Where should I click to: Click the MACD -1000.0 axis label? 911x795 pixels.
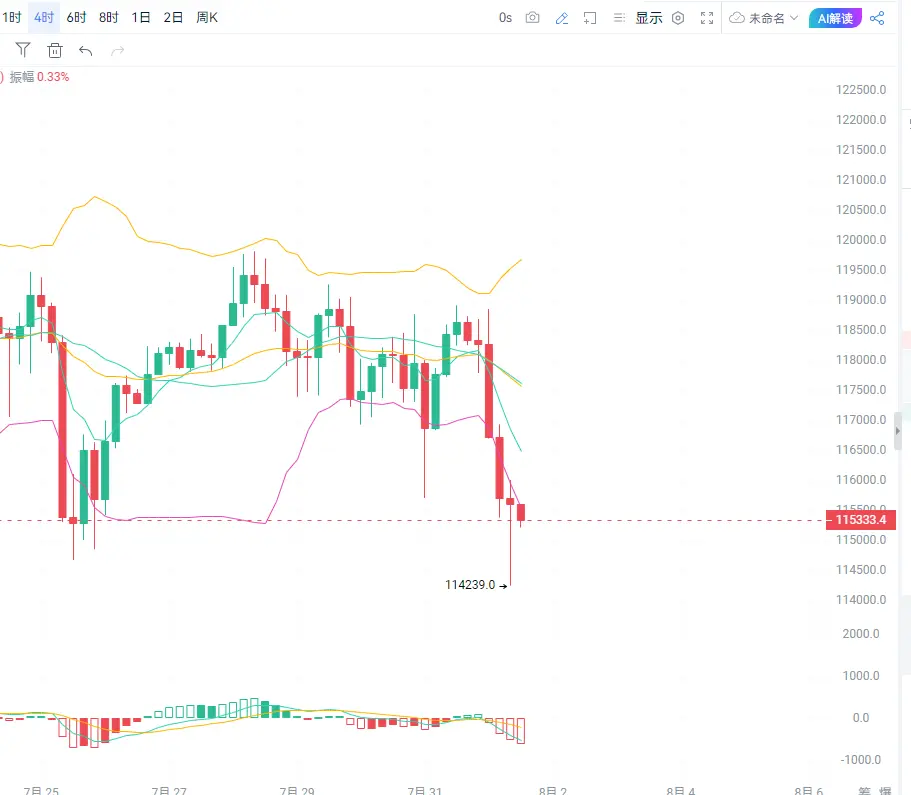click(860, 760)
